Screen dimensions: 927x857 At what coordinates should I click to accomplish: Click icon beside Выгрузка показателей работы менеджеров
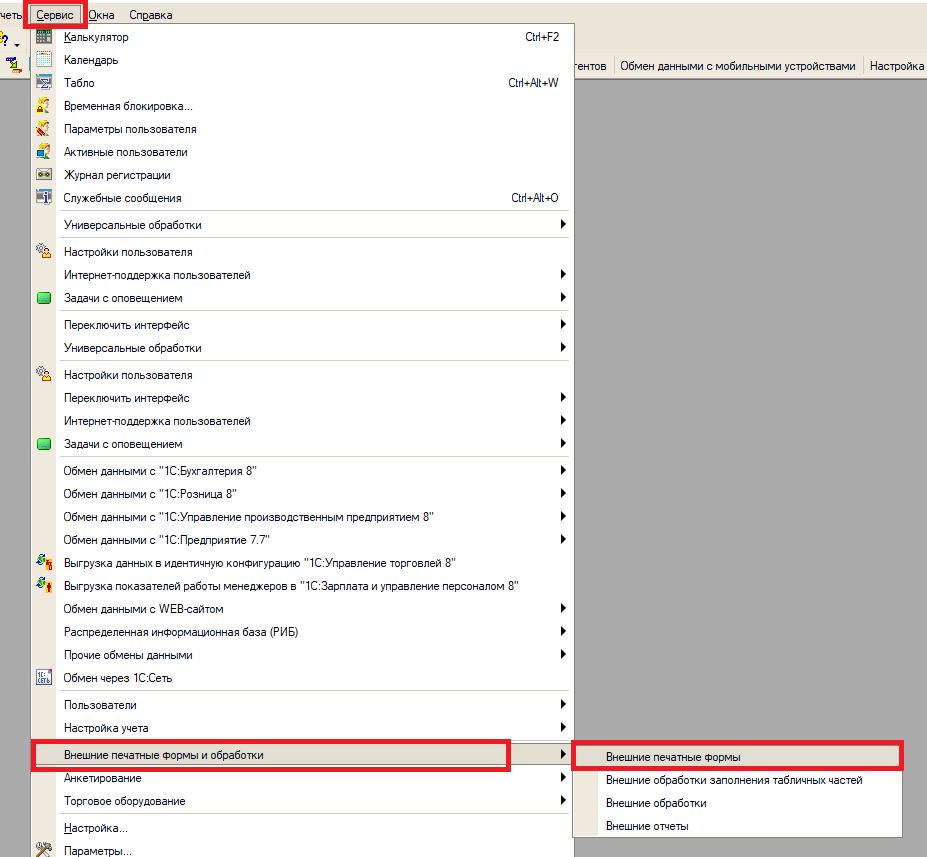pyautogui.click(x=44, y=585)
